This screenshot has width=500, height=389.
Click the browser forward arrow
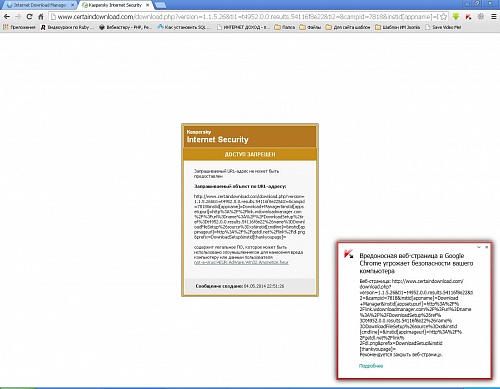coord(18,16)
